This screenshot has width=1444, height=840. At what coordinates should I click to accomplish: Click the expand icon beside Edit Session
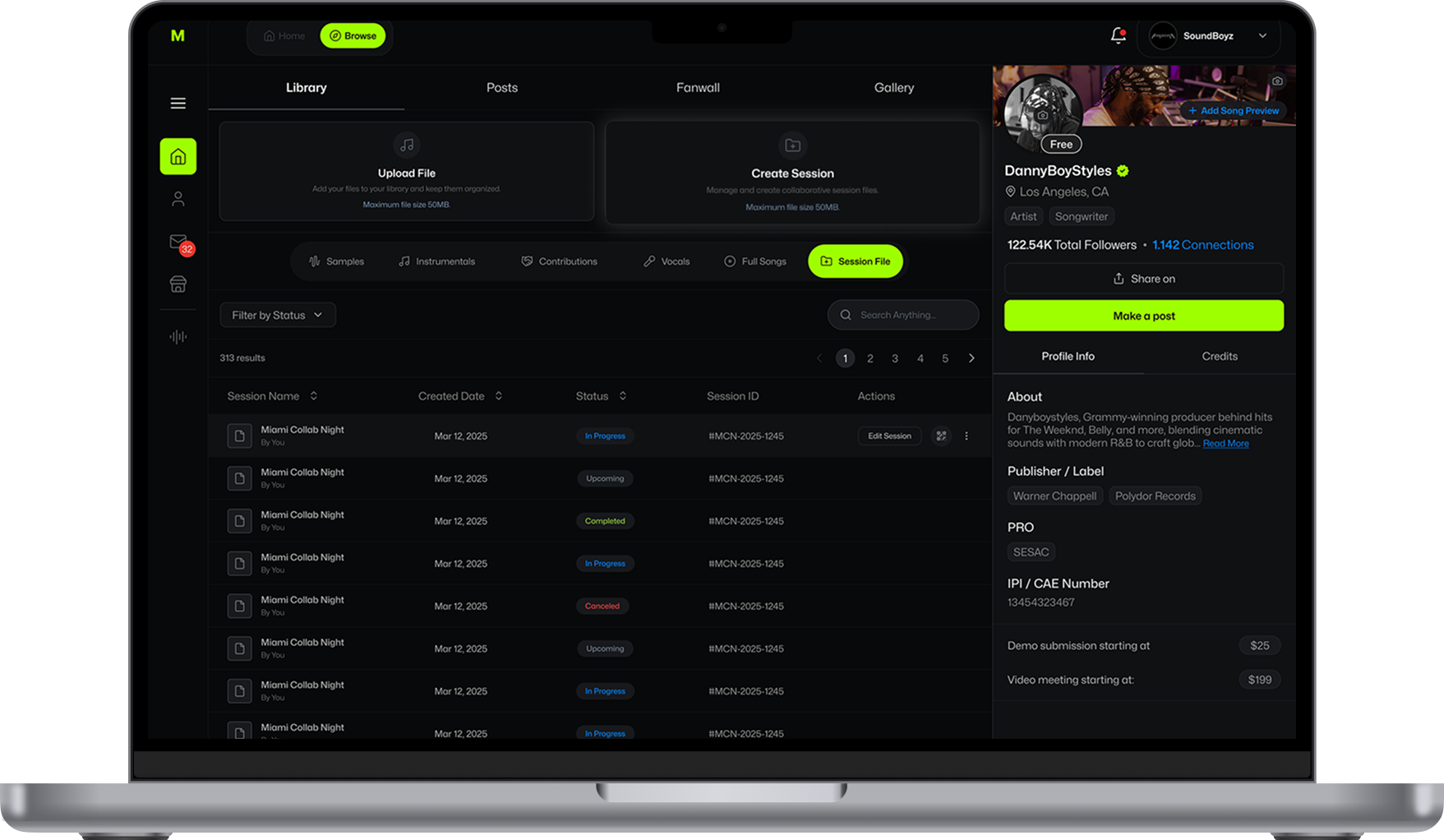[x=941, y=436]
